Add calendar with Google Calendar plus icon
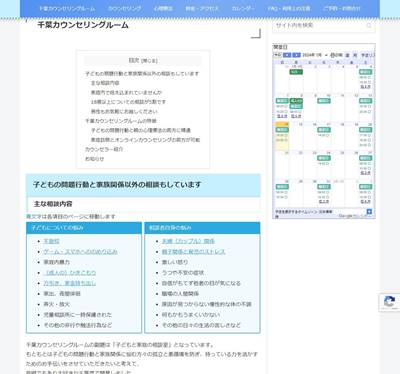Screen dimensions: 400x374 [x=369, y=212]
